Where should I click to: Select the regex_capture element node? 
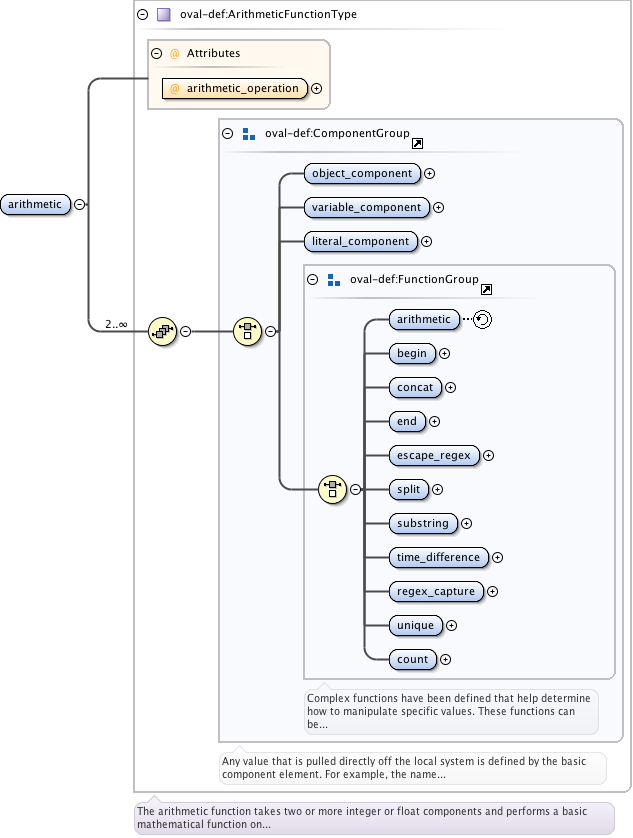(436, 591)
